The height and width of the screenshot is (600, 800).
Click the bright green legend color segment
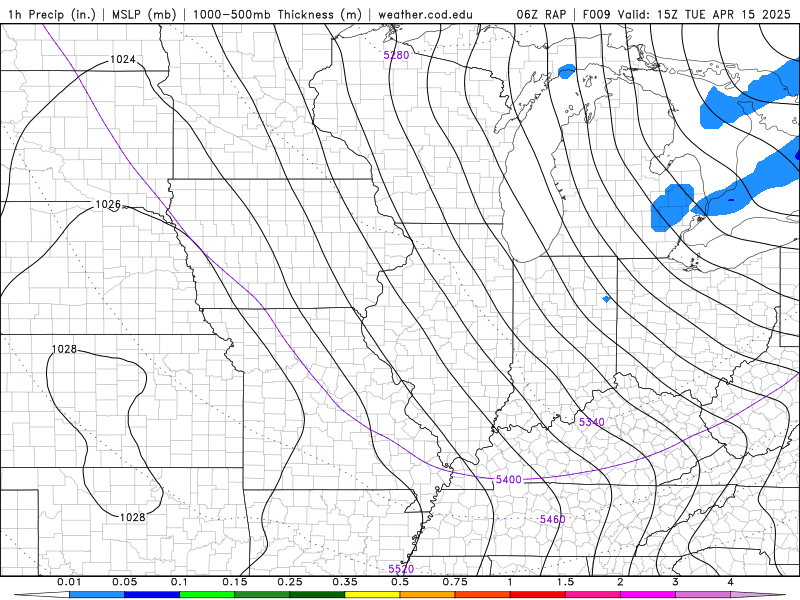click(207, 594)
